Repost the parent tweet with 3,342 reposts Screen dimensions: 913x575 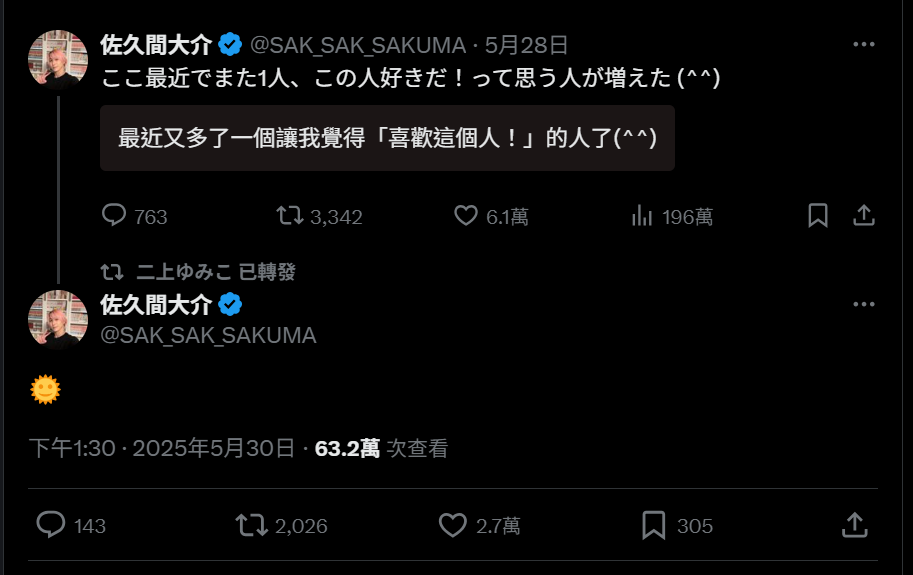[x=289, y=216]
